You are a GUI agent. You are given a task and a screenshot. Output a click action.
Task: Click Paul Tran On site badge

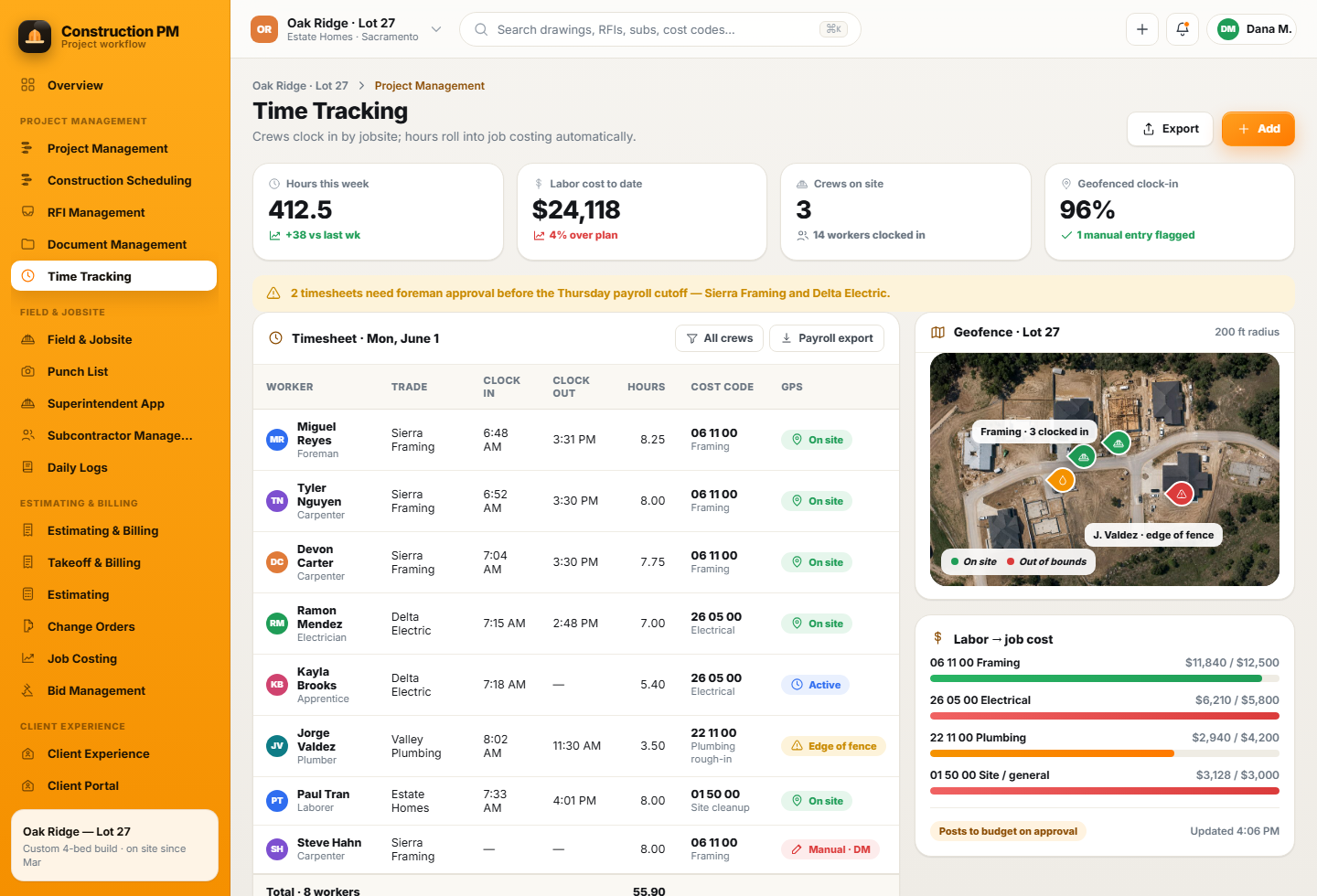(816, 801)
